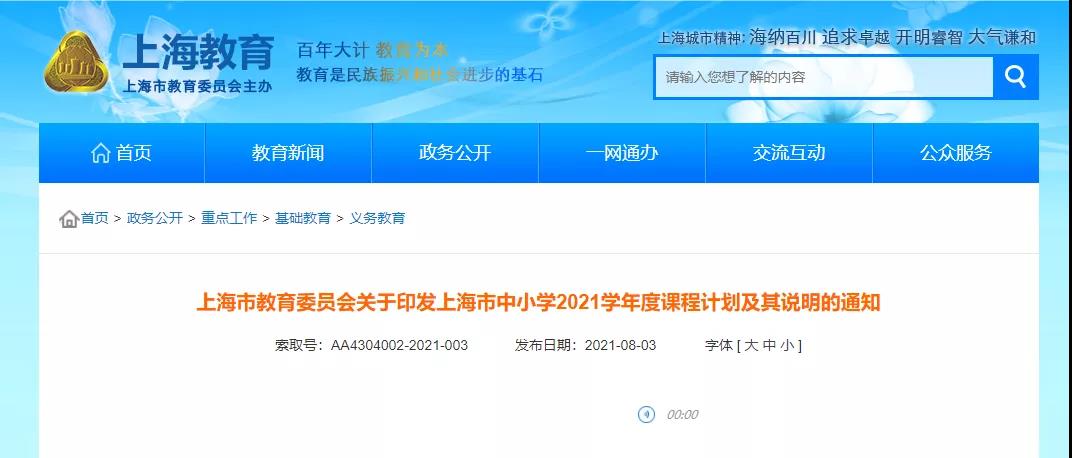Click the 重点工作 breadcrumb link
Viewport: 1072px width, 458px height.
pyautogui.click(x=229, y=218)
